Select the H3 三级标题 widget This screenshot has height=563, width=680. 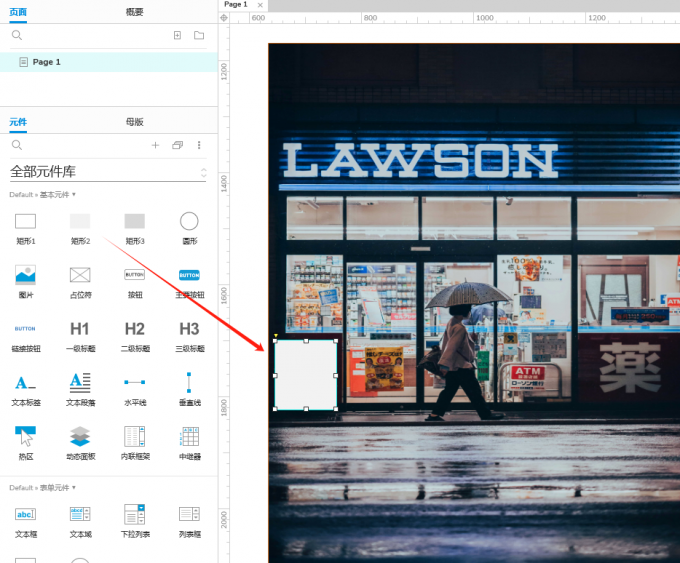(x=190, y=337)
